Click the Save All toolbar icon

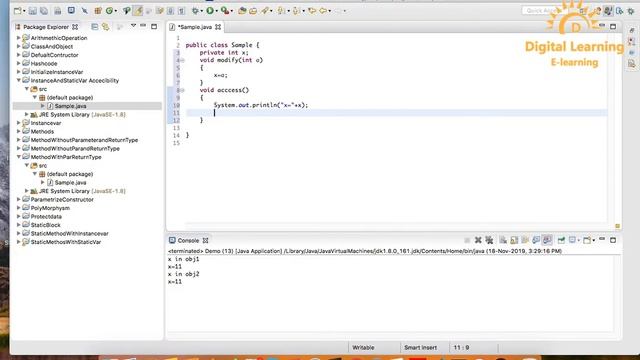[x=44, y=11]
